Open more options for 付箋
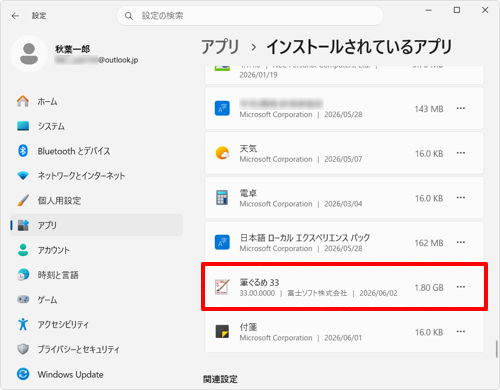 point(461,332)
